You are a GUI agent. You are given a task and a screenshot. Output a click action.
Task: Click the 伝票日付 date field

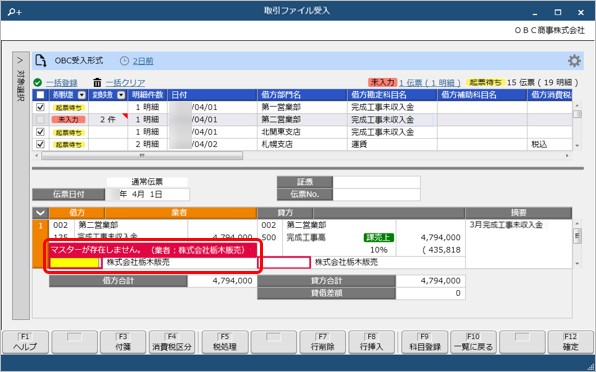(147, 194)
